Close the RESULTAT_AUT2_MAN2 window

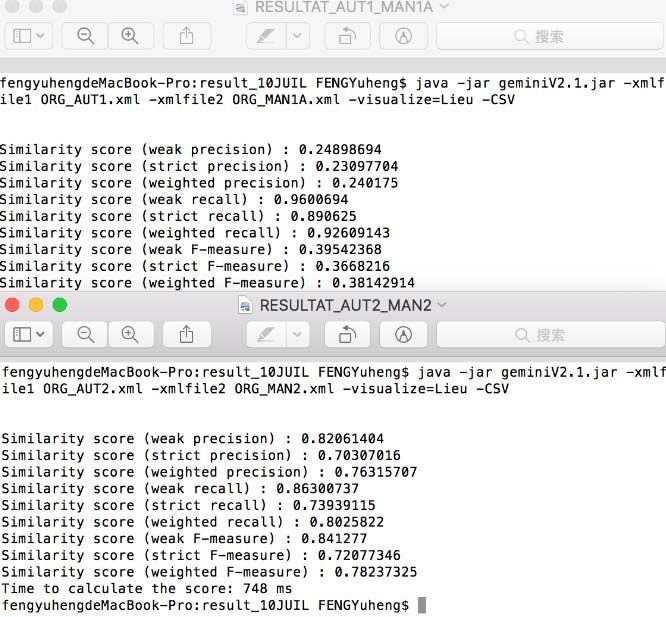click(x=12, y=305)
